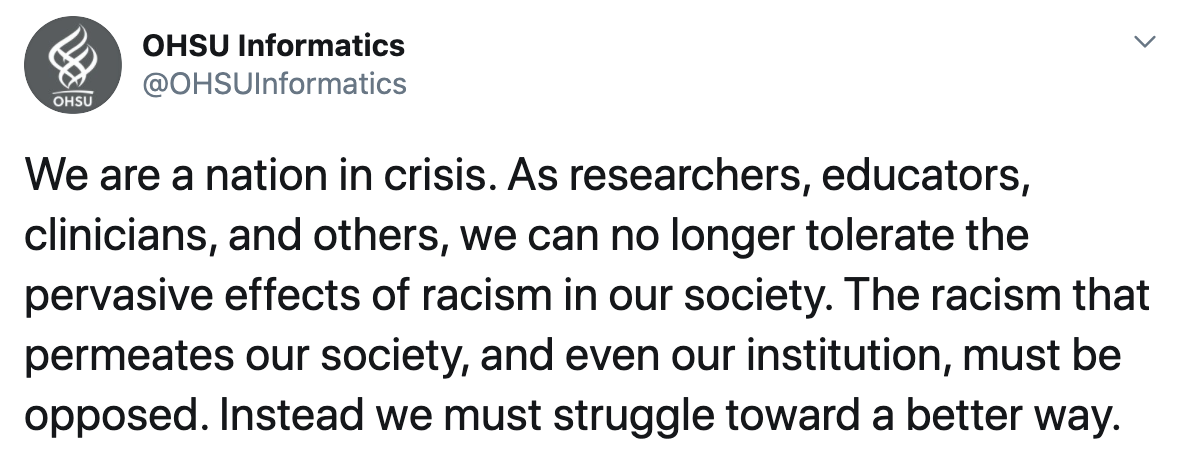Open the OHSU Informatics display name
This screenshot has height=456, width=1184.
click(273, 45)
